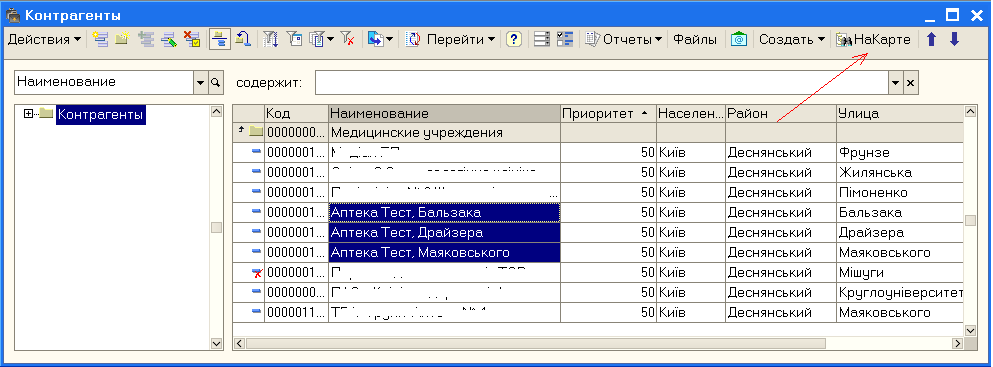Expand filter history dropdown arrow

point(331,39)
